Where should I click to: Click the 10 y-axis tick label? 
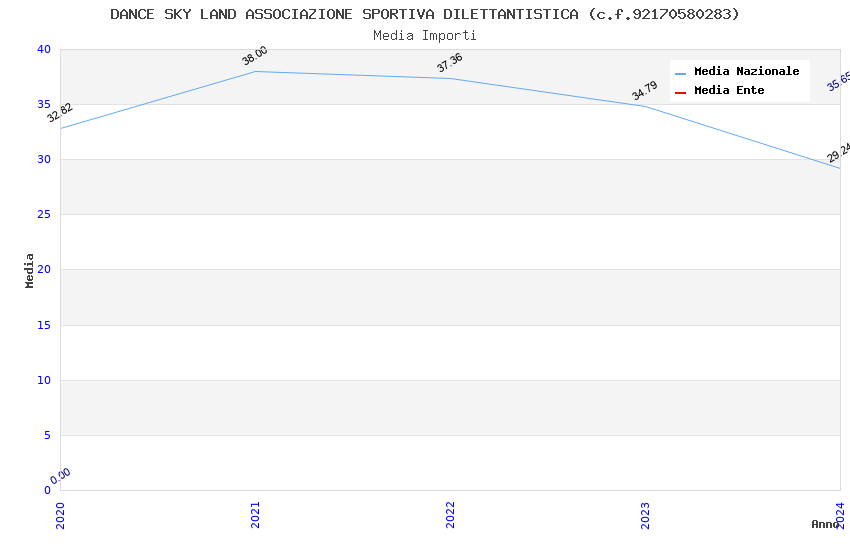44,380
